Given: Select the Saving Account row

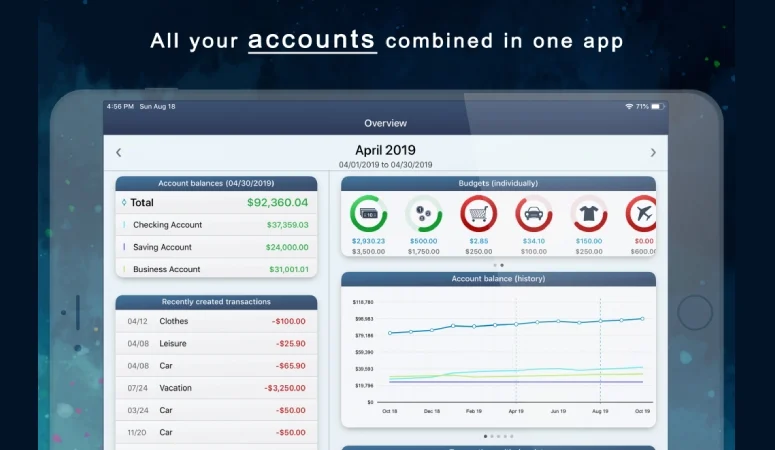Looking at the screenshot, I should 216,247.
